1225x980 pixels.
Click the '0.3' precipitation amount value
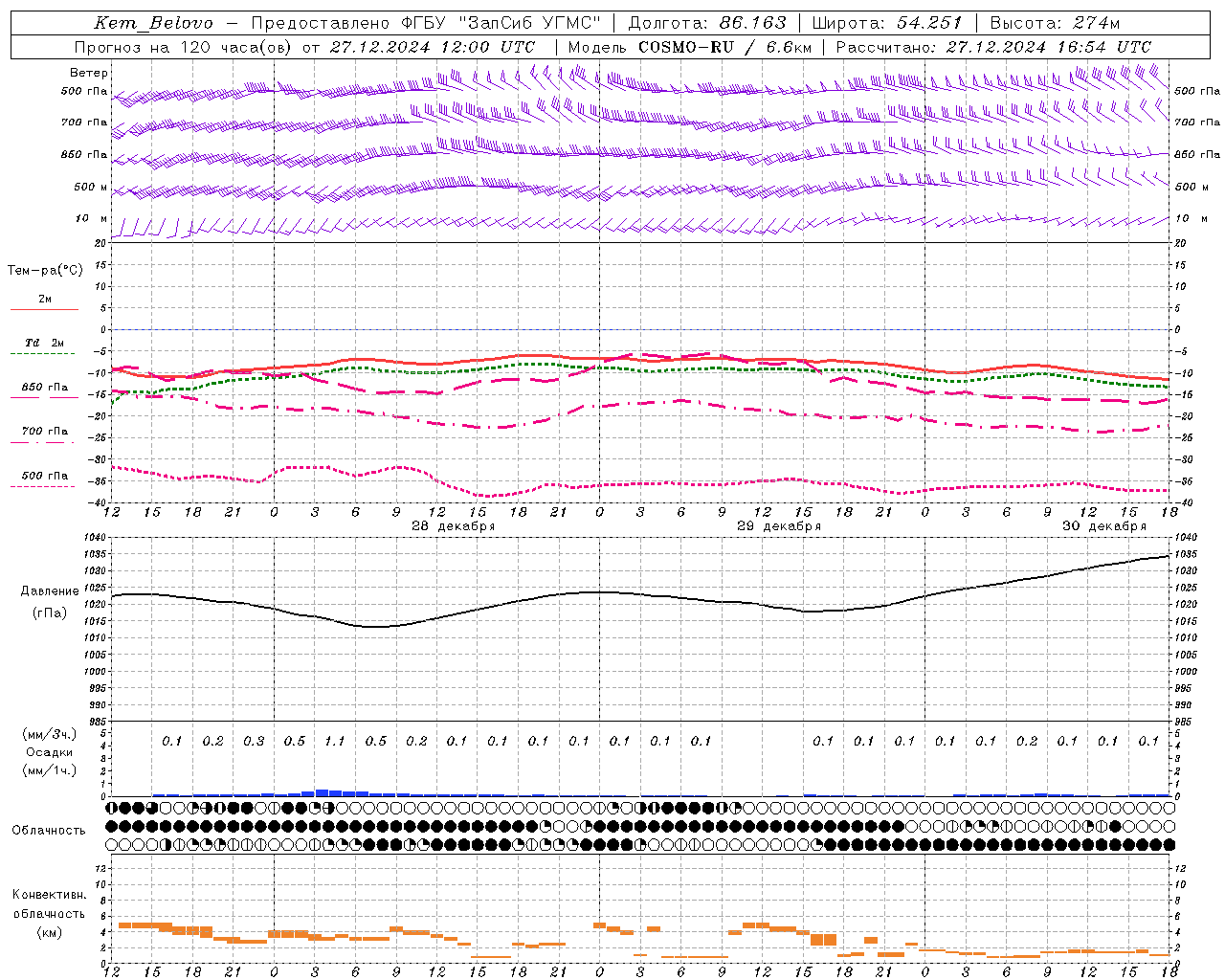click(x=254, y=741)
